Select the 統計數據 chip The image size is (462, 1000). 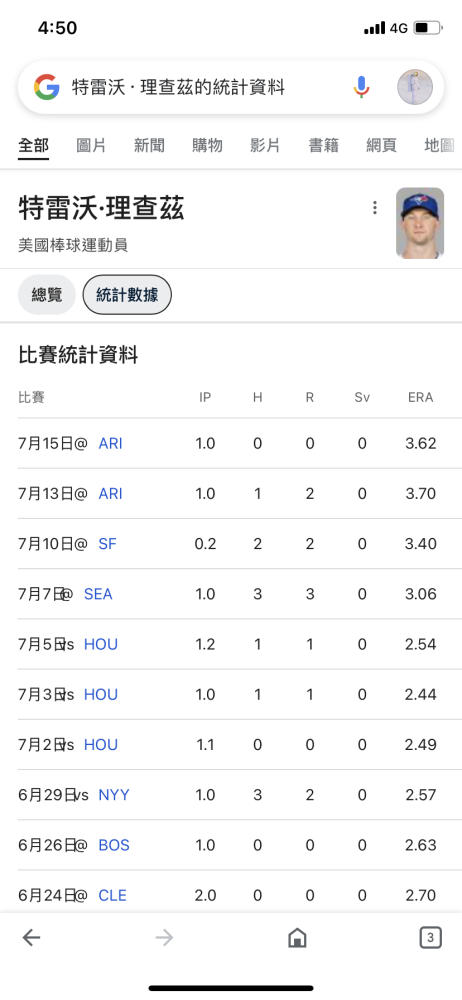click(127, 295)
